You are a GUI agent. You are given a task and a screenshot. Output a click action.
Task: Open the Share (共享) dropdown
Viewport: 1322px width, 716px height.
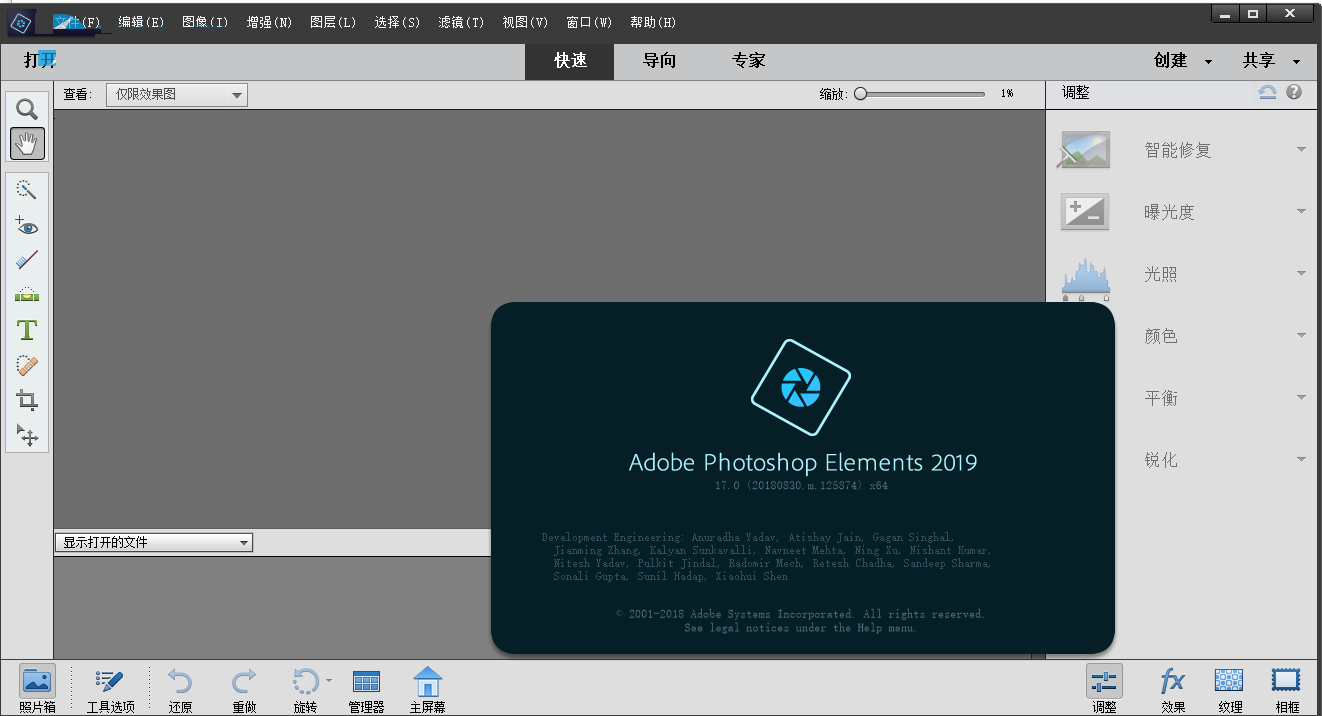[1271, 61]
